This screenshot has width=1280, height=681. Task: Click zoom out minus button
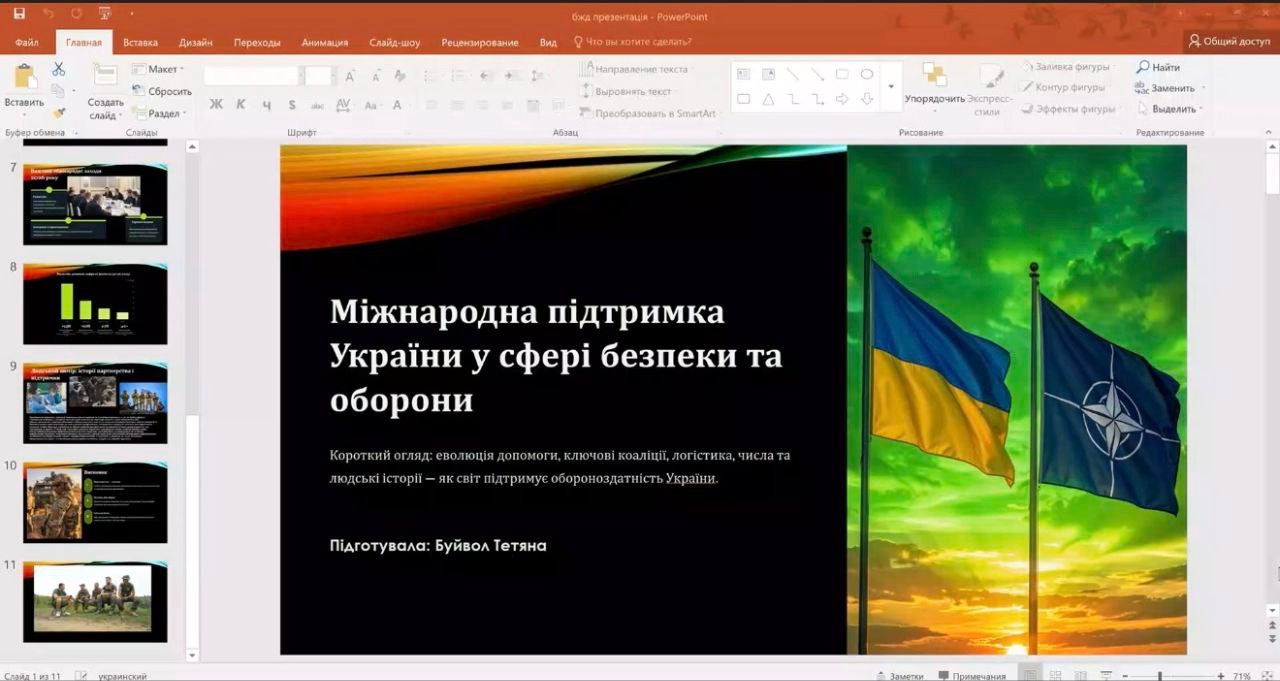pyautogui.click(x=1126, y=676)
